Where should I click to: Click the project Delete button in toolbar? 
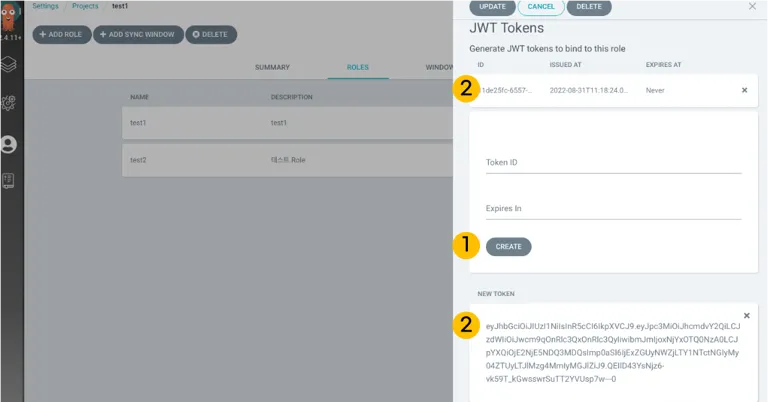tap(211, 35)
